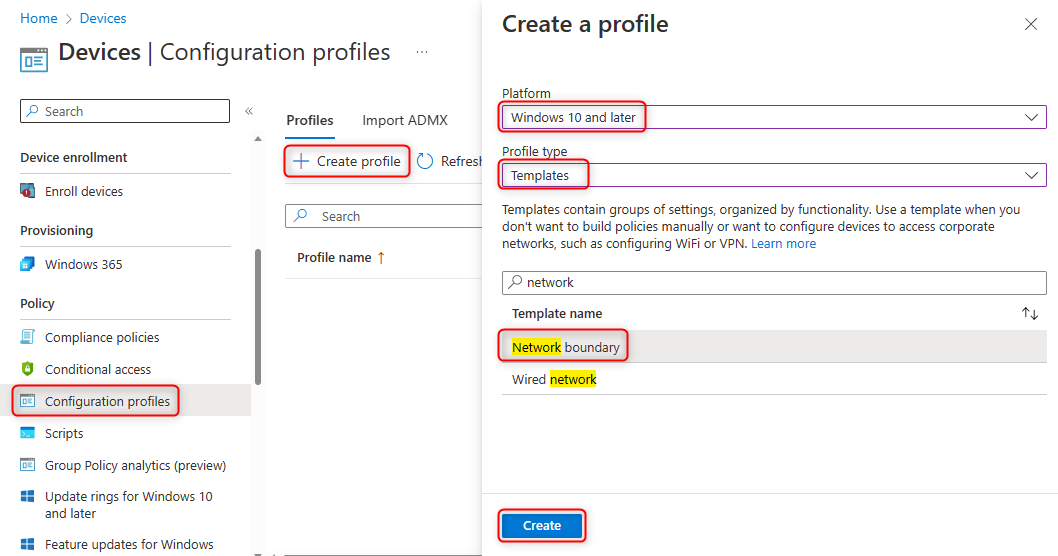Click the Devices configuration profiles page icon
This screenshot has width=1058, height=556.
[x=34, y=59]
